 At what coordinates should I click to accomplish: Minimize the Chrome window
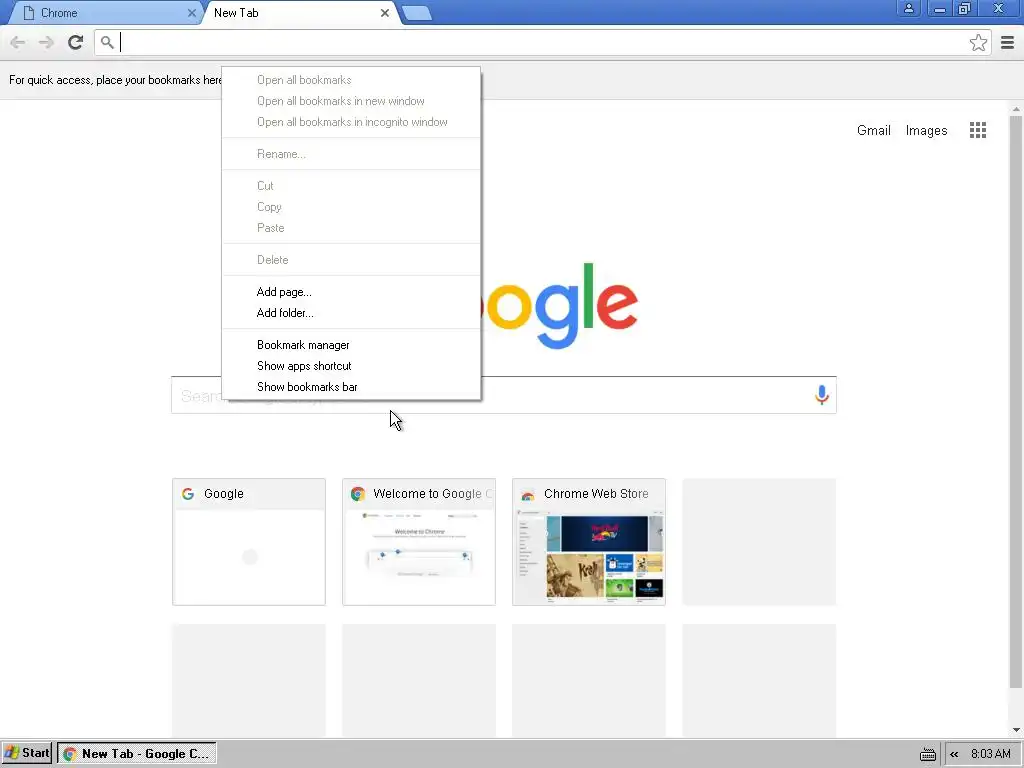(x=939, y=8)
